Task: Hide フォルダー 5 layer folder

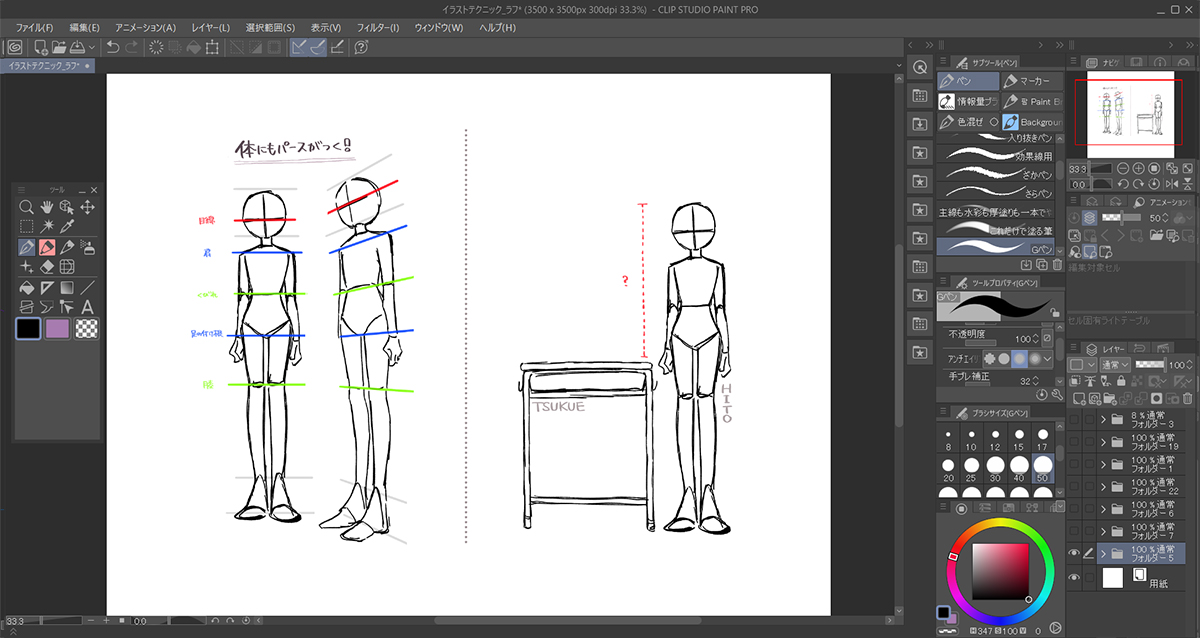Action: (1074, 553)
